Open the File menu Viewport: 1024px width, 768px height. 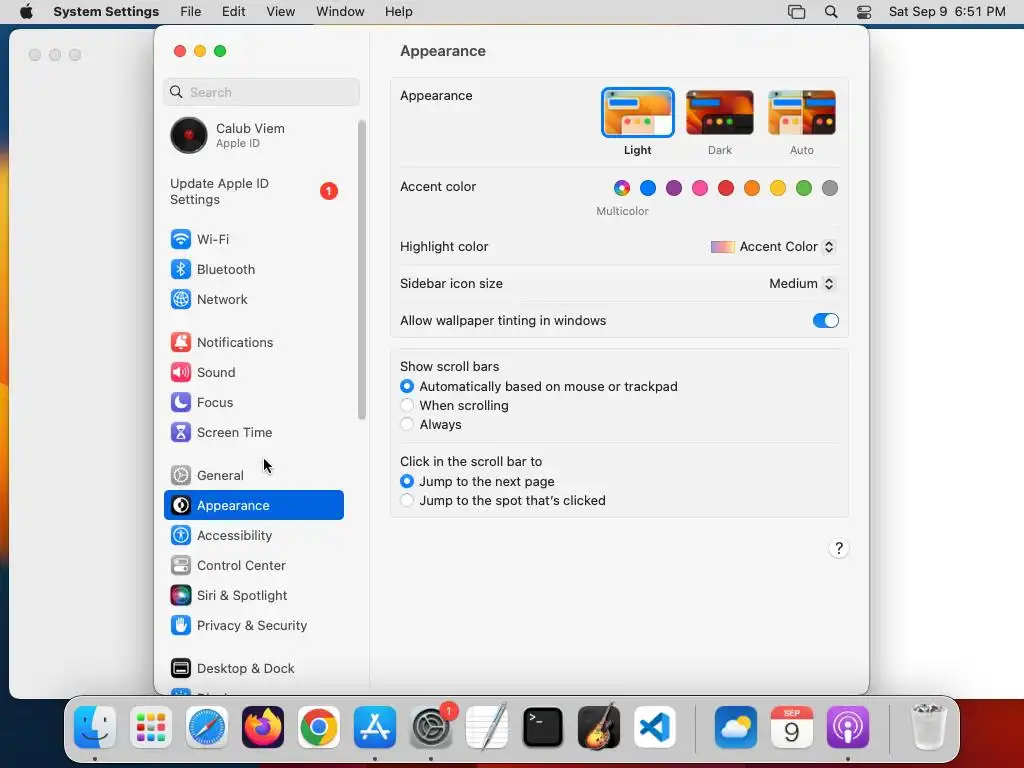(191, 12)
